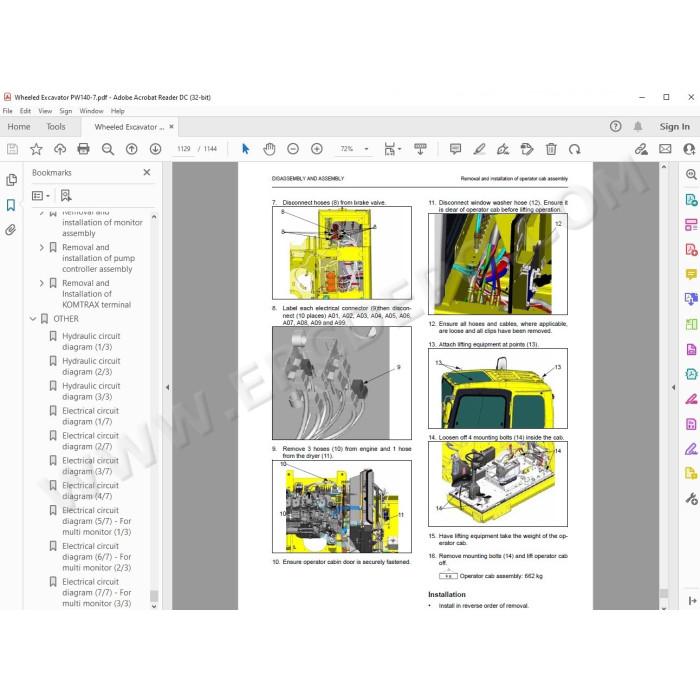Zoom out with minus button
Image resolution: width=700 pixels, height=700 pixels.
point(293,149)
